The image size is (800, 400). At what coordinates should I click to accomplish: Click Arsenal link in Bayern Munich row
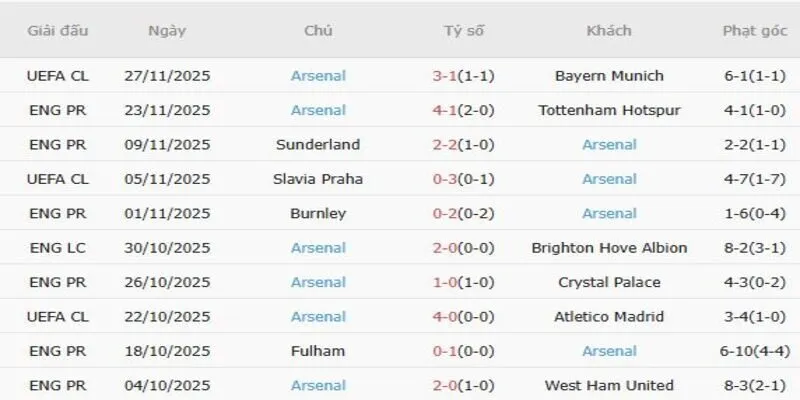point(318,75)
